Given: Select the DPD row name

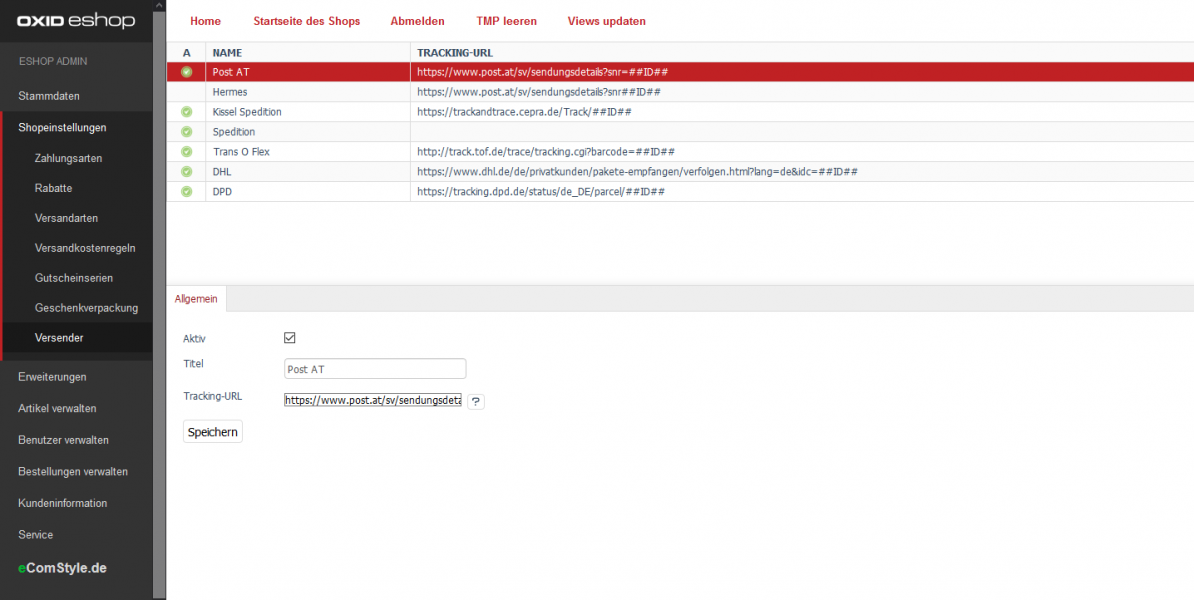Looking at the screenshot, I should point(222,191).
